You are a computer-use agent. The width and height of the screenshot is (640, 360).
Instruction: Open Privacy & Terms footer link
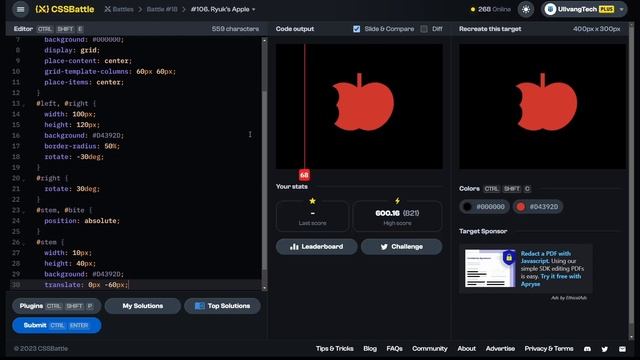[549, 349]
